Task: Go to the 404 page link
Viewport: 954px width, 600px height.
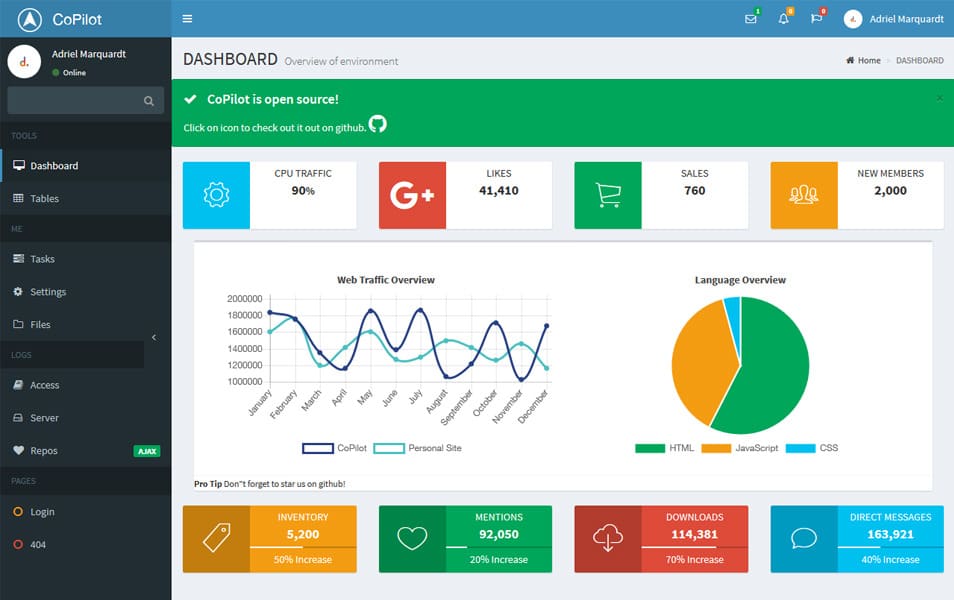Action: click(85, 545)
